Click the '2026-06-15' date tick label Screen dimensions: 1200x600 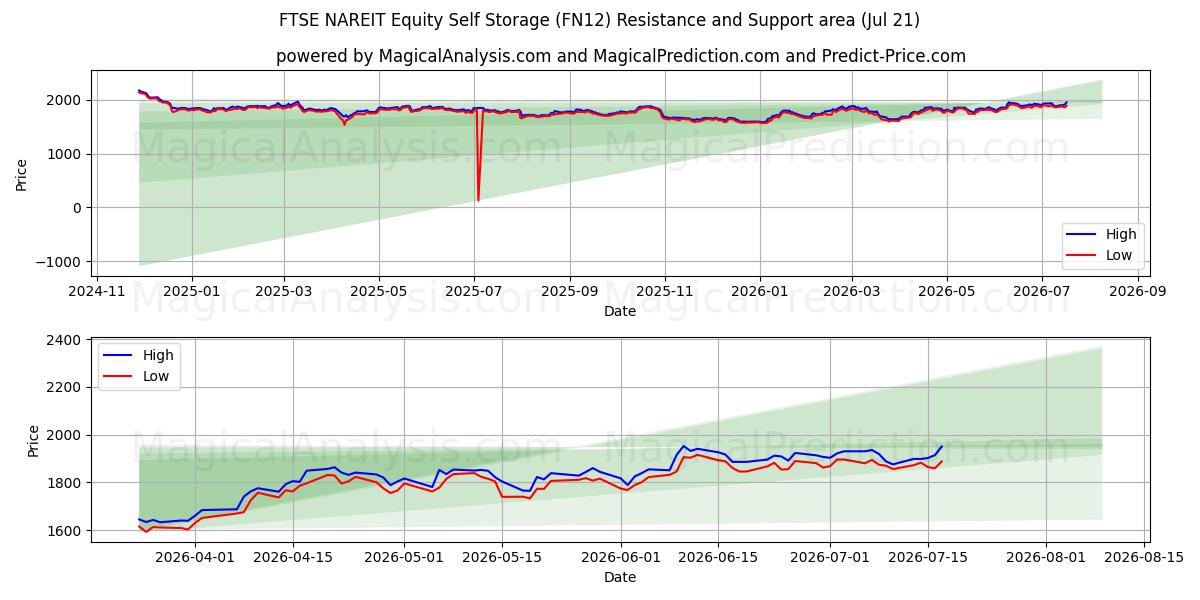coord(718,557)
